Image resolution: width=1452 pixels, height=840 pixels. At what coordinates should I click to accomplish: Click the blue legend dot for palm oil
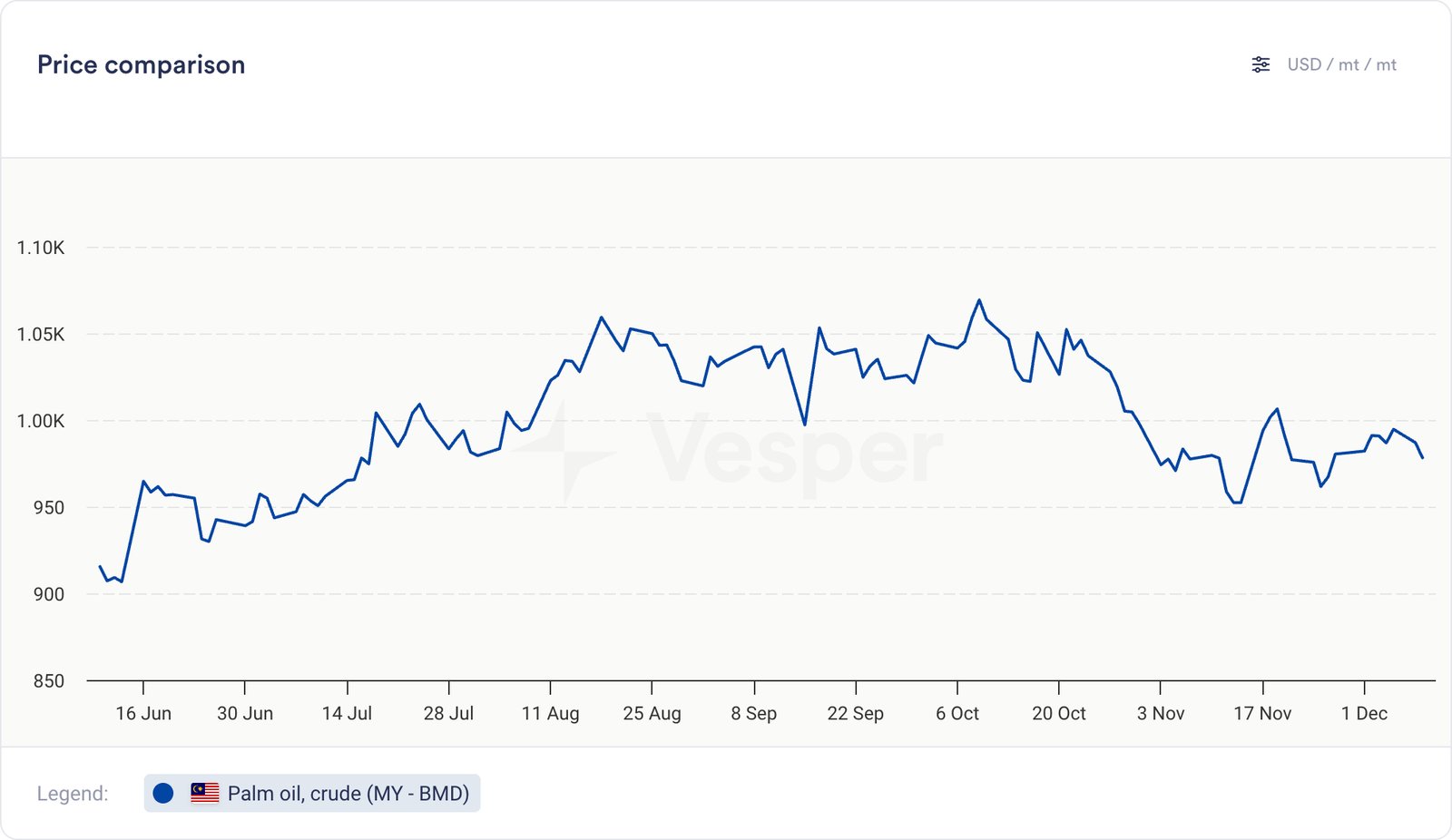tap(163, 793)
